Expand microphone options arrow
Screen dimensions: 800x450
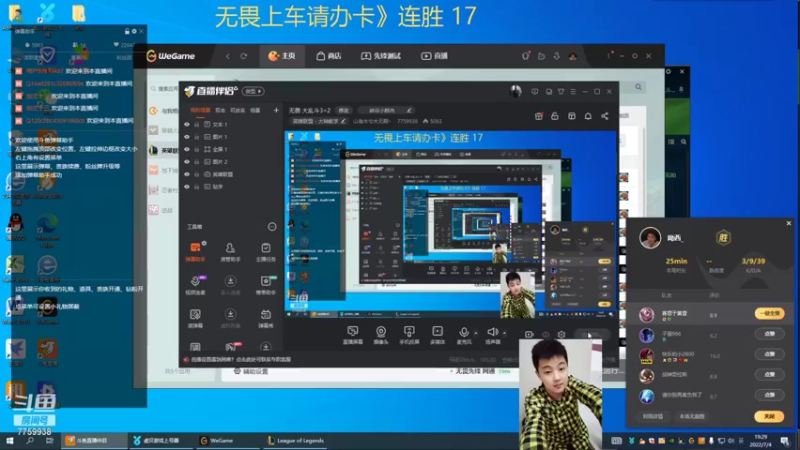(476, 333)
